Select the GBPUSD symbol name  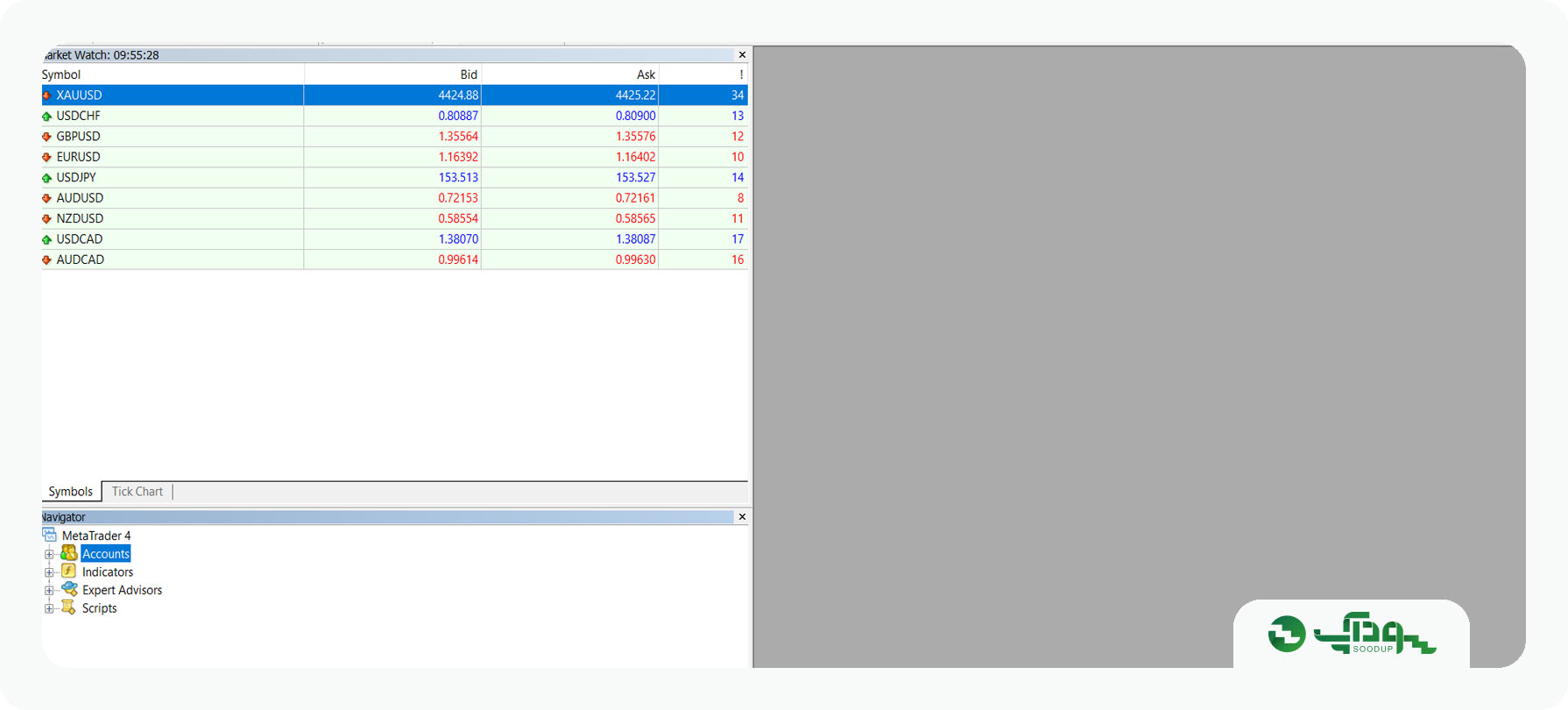click(79, 137)
